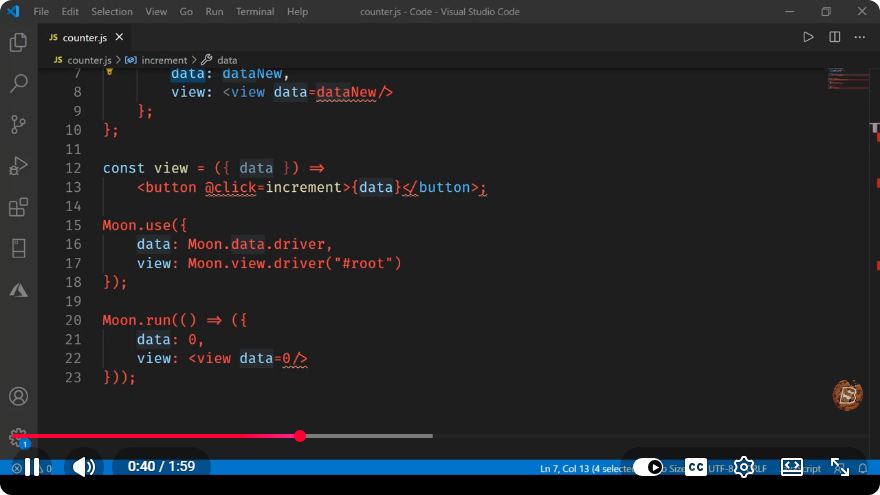Open video settings gear menu
Image resolution: width=880 pixels, height=495 pixels.
click(744, 467)
